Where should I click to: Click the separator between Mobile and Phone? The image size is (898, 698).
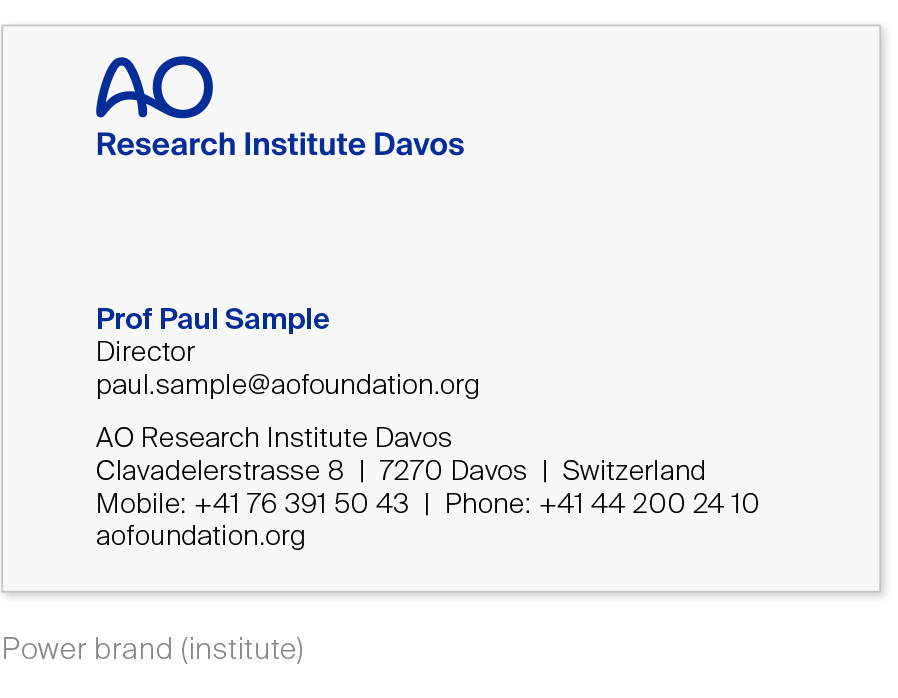pyautogui.click(x=427, y=503)
